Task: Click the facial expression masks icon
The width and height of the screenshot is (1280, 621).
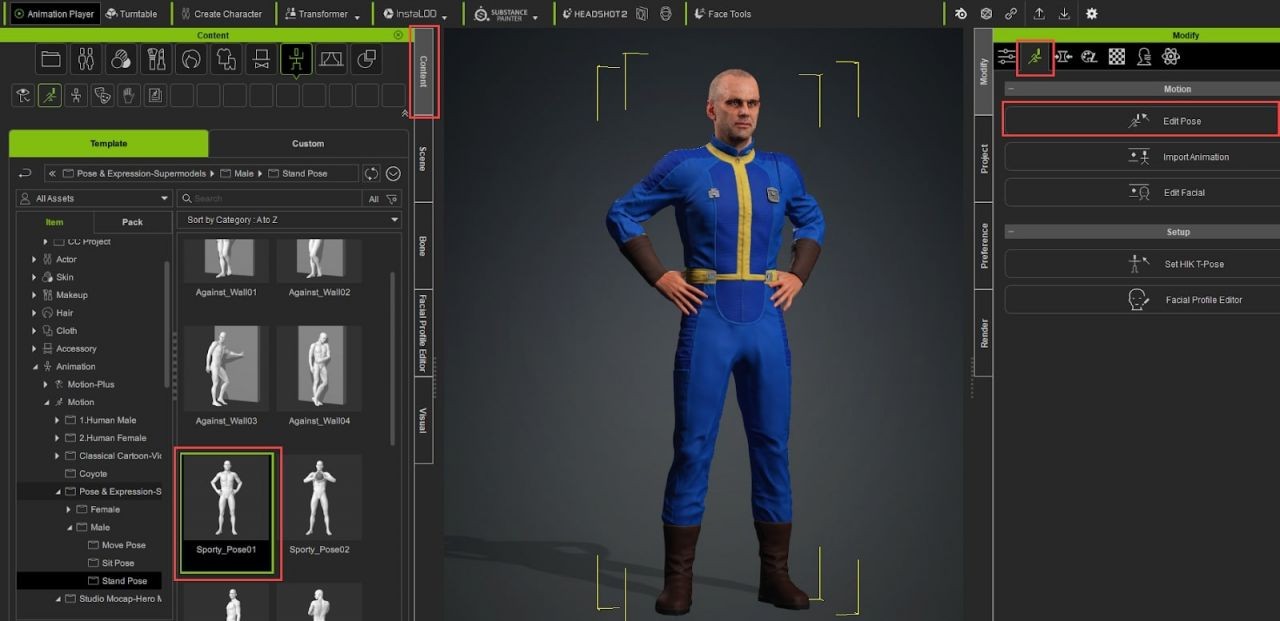Action: [x=102, y=96]
